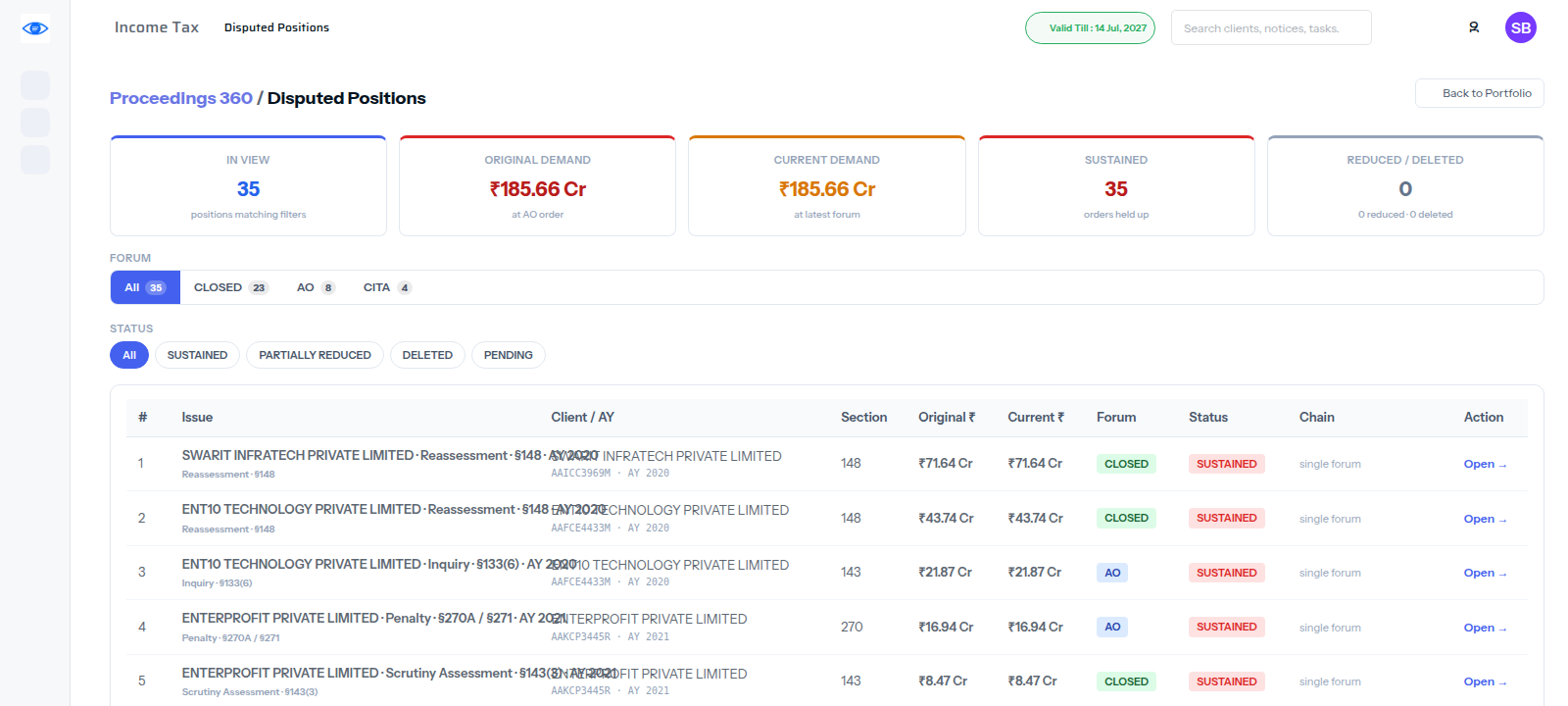Switch to the CITA 4 forum tab
Image resolution: width=1568 pixels, height=706 pixels.
(x=387, y=287)
